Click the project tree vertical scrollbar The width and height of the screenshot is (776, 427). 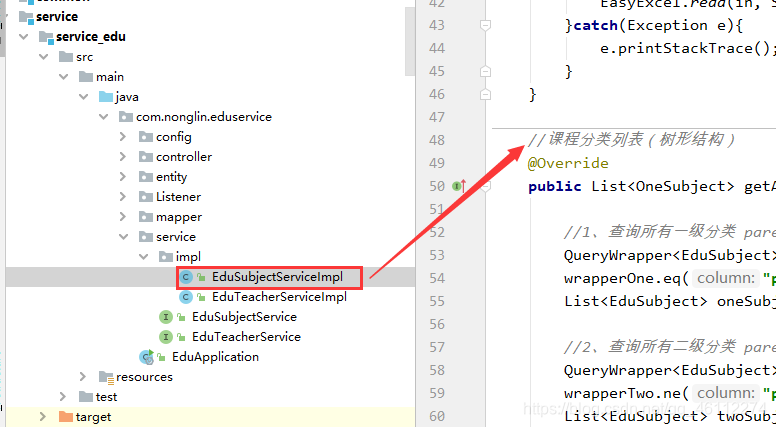click(410, 41)
